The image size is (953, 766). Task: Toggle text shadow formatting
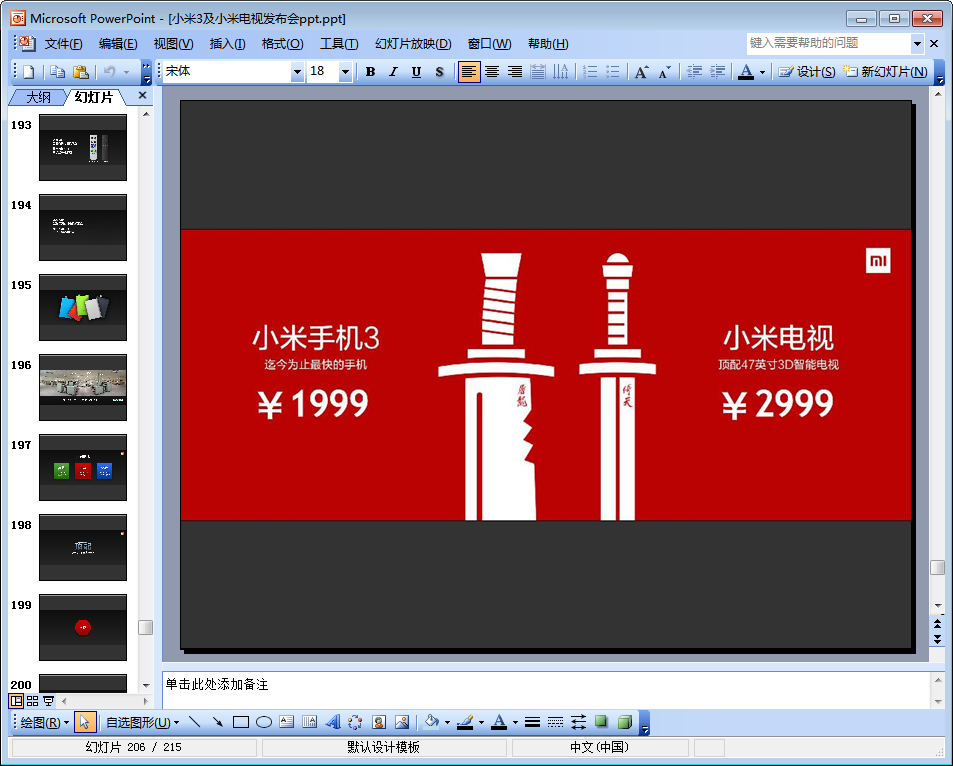439,72
